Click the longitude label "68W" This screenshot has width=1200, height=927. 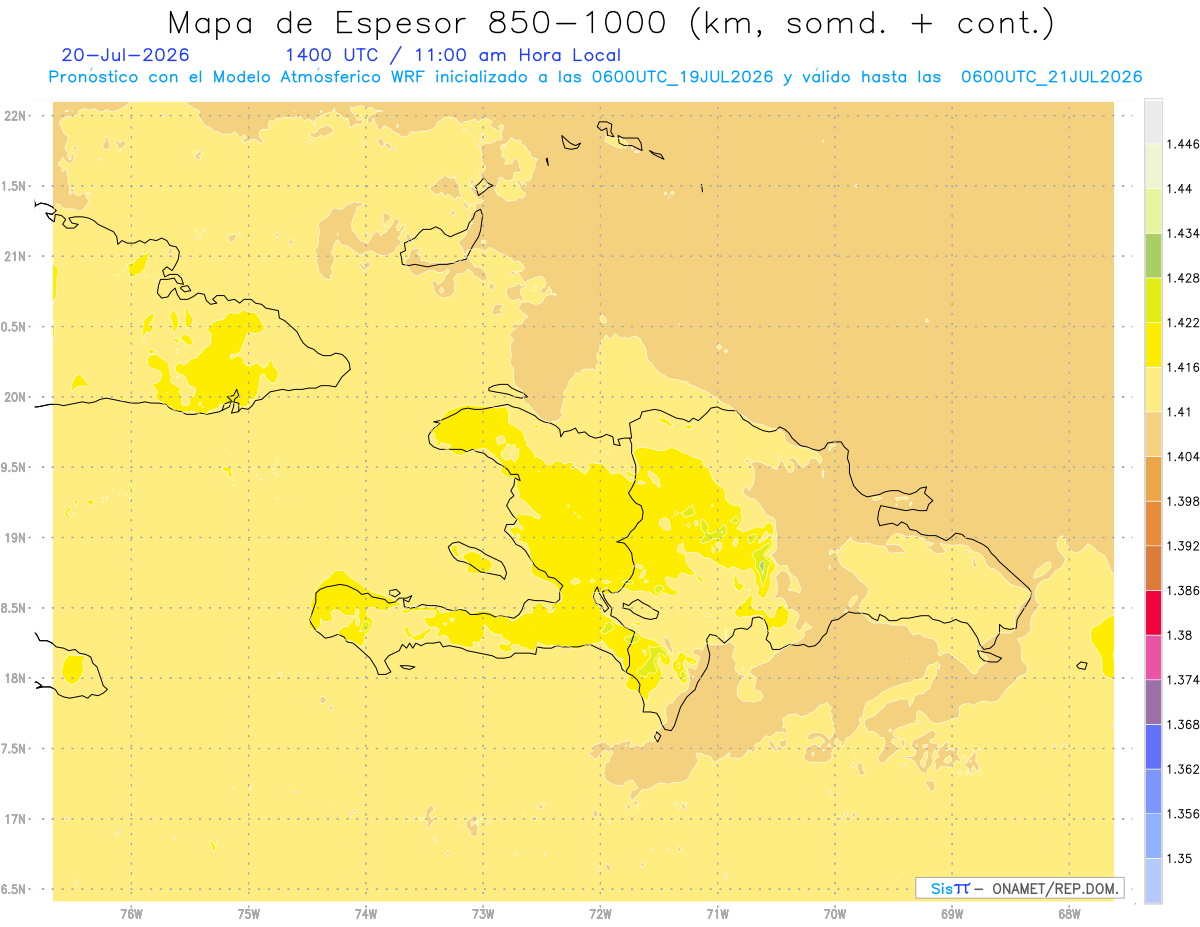point(1069,914)
